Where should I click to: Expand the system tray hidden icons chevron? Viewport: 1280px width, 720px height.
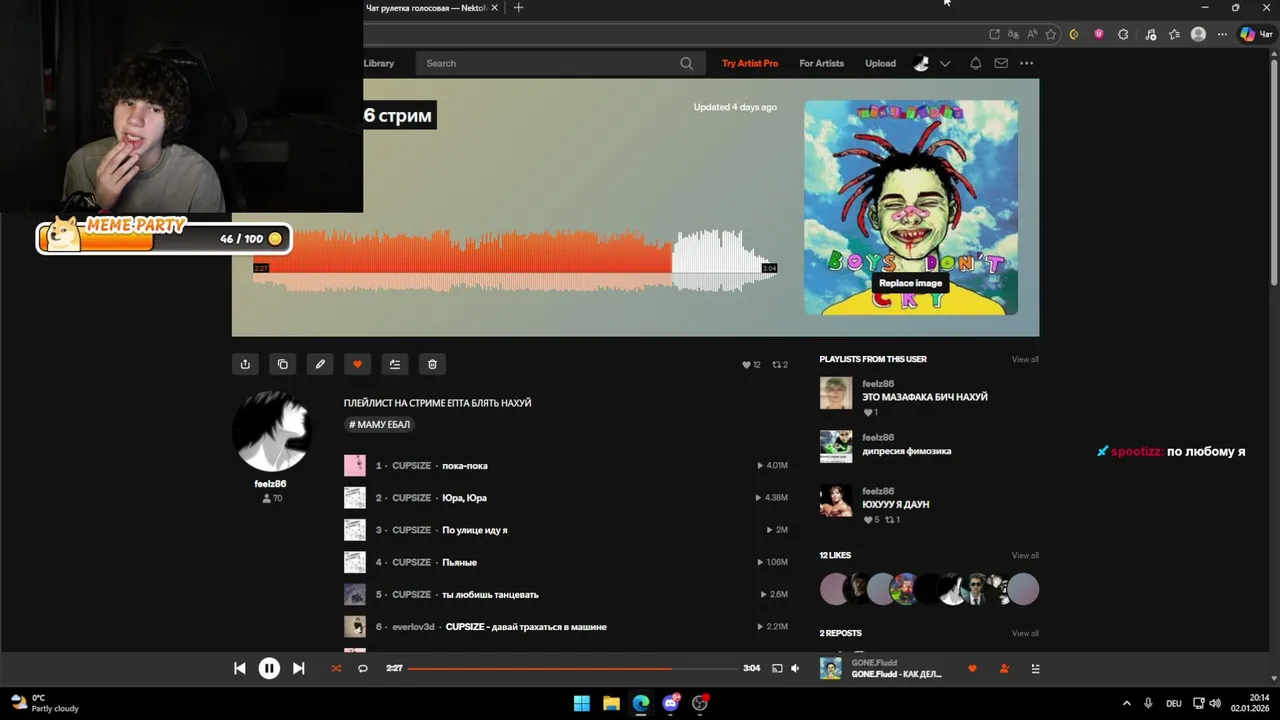click(1128, 703)
